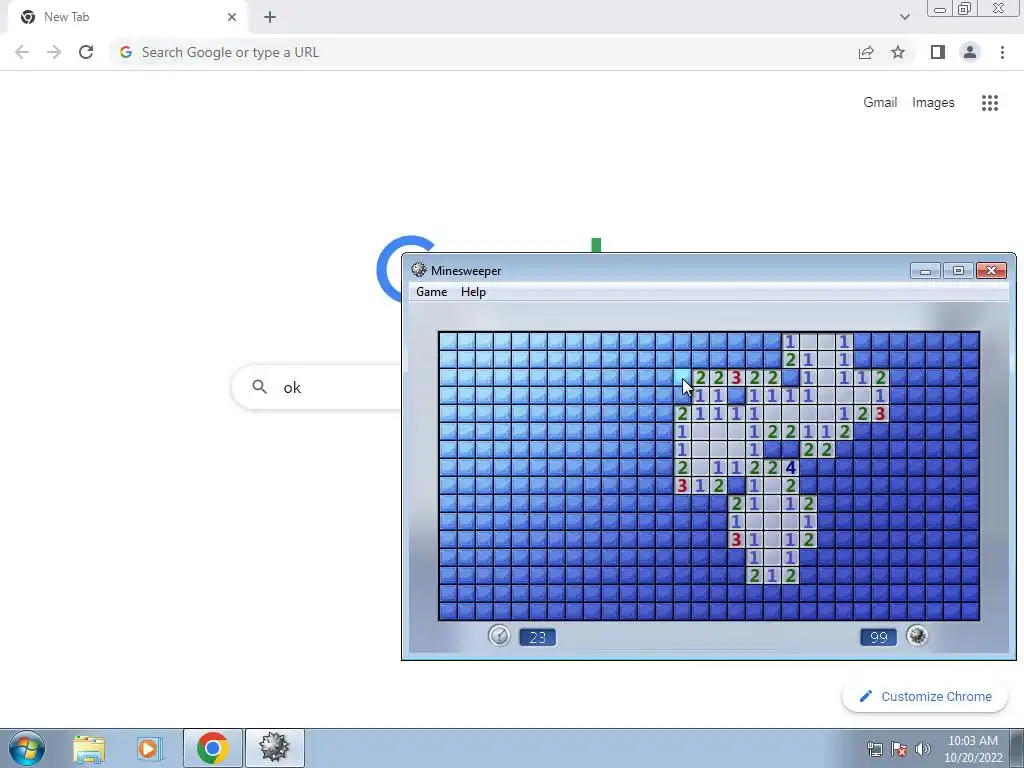This screenshot has width=1024, height=768.
Task: Close the New Tab tab
Action: [232, 17]
